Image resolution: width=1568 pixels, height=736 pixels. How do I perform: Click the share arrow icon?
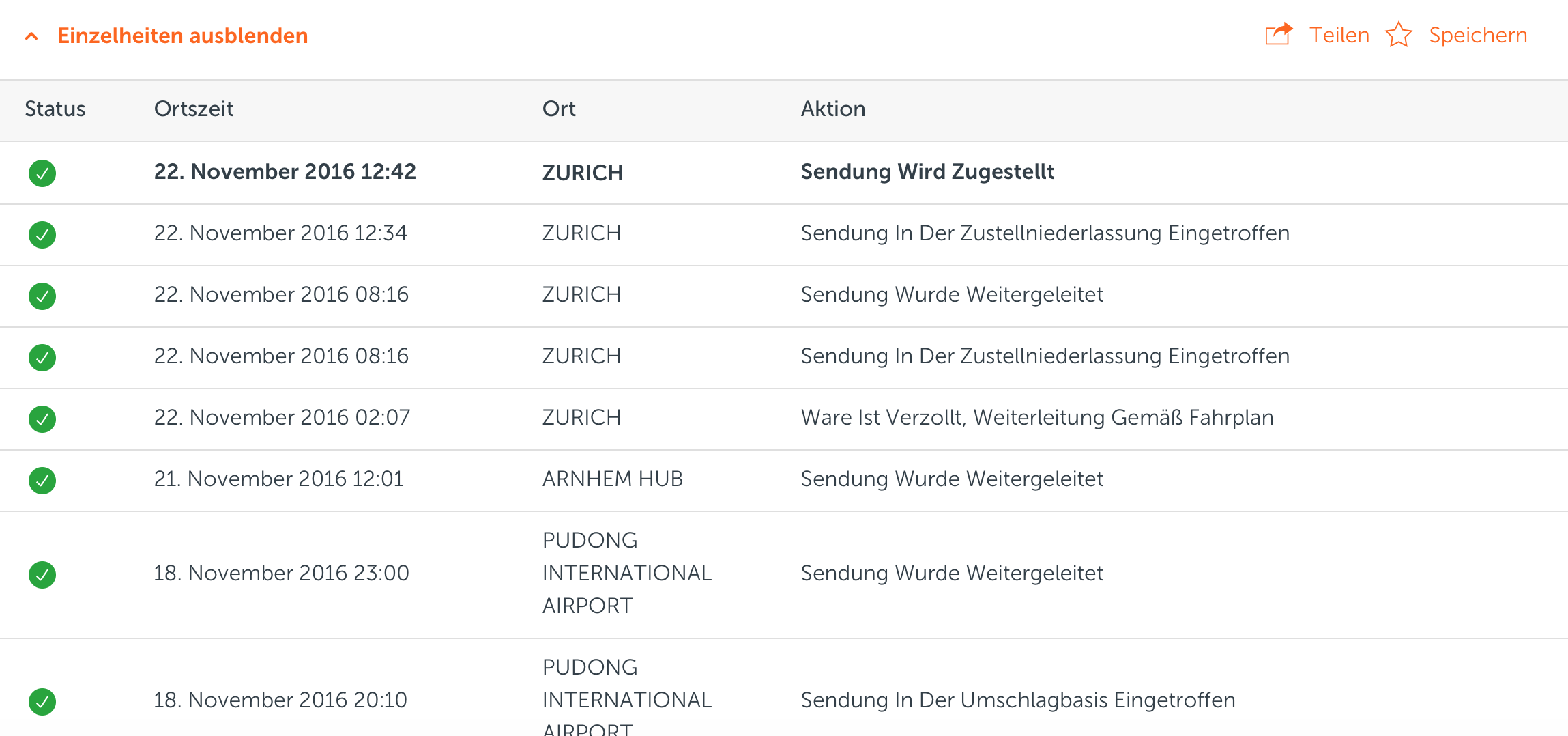[1279, 34]
